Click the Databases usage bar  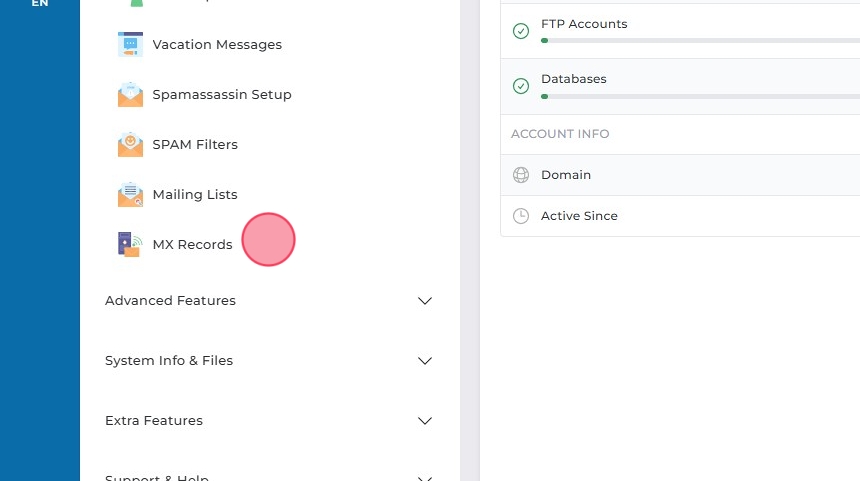point(700,96)
